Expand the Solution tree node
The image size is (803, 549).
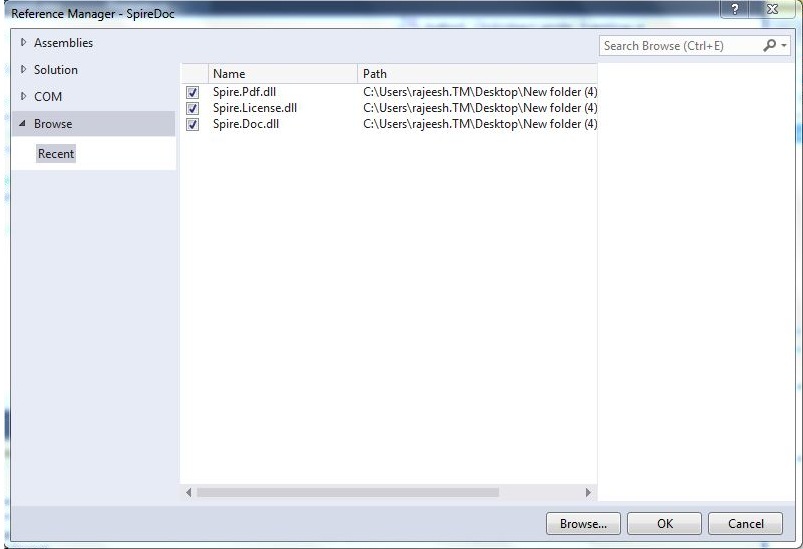23,69
